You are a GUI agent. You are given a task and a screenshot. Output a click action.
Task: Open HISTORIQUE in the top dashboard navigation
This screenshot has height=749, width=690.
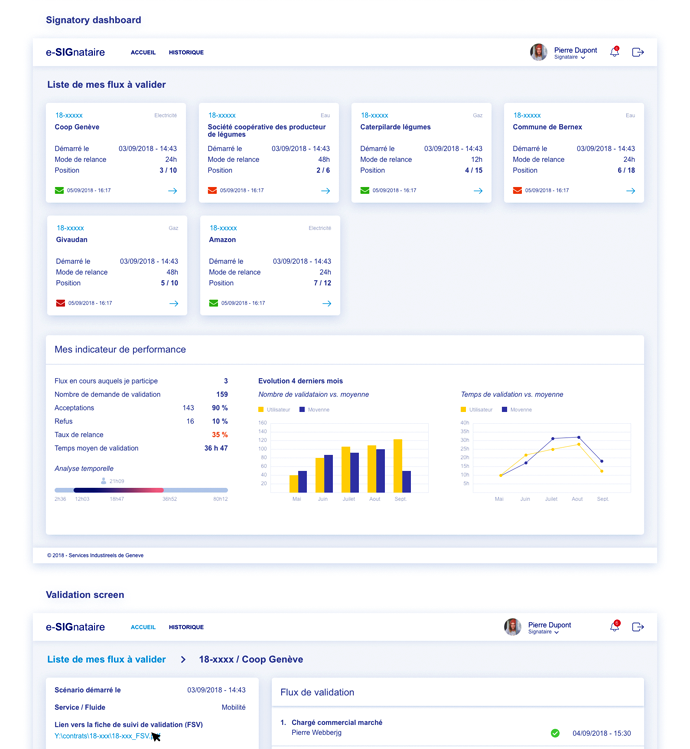tap(186, 52)
